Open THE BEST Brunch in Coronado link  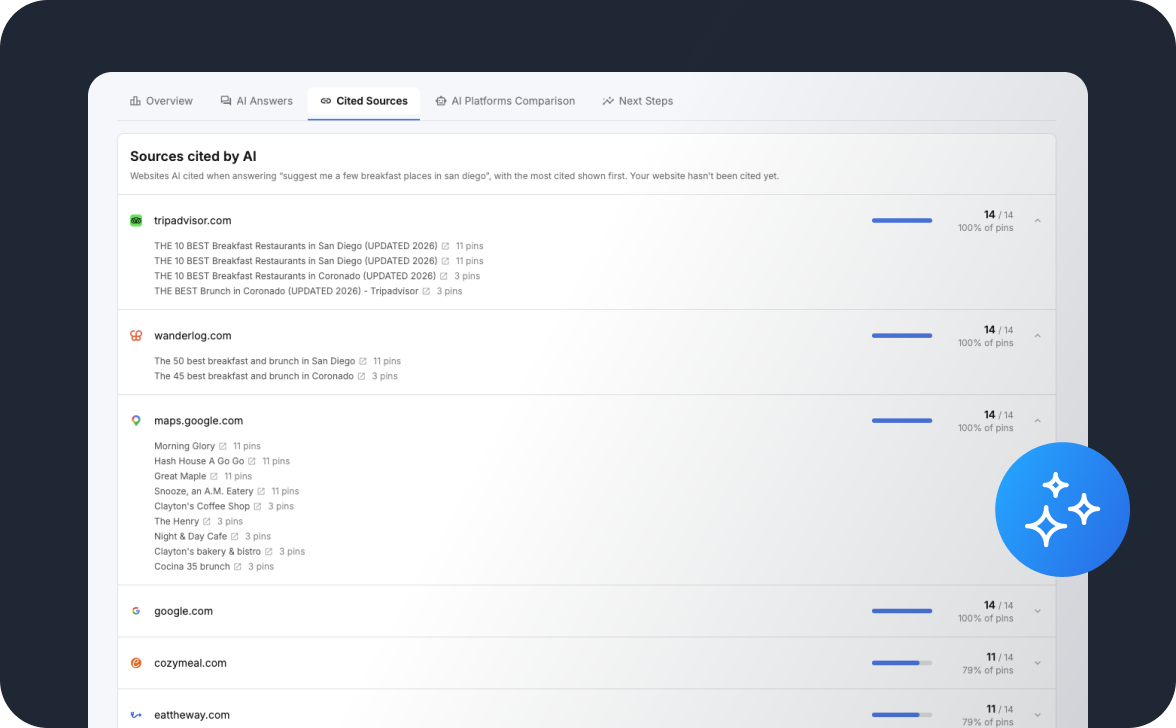[x=286, y=291]
